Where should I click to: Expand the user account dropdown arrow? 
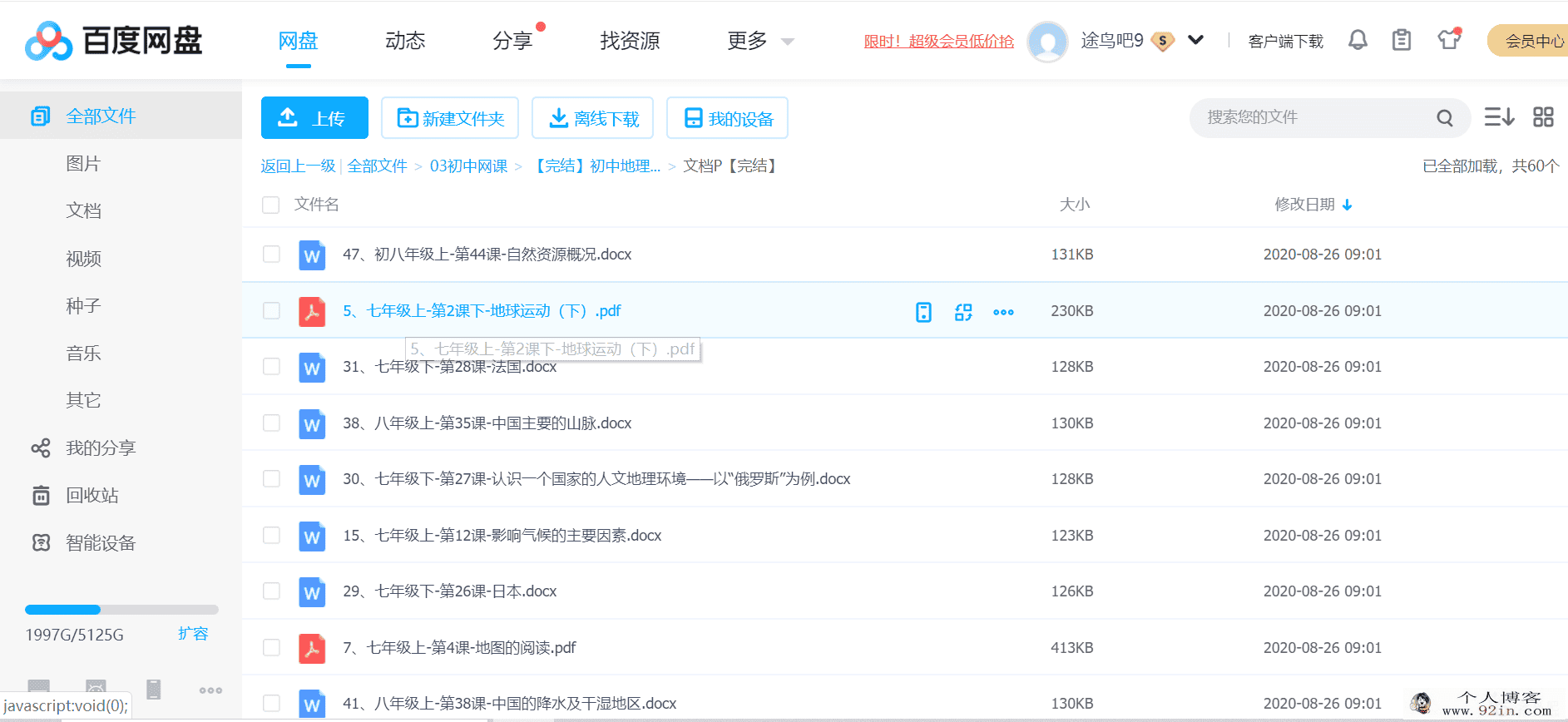coord(1195,40)
